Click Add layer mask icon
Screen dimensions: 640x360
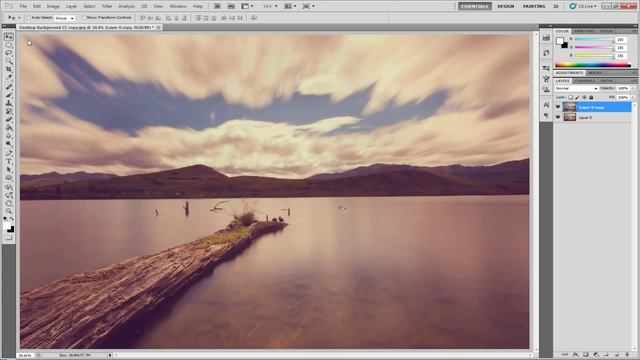point(586,355)
